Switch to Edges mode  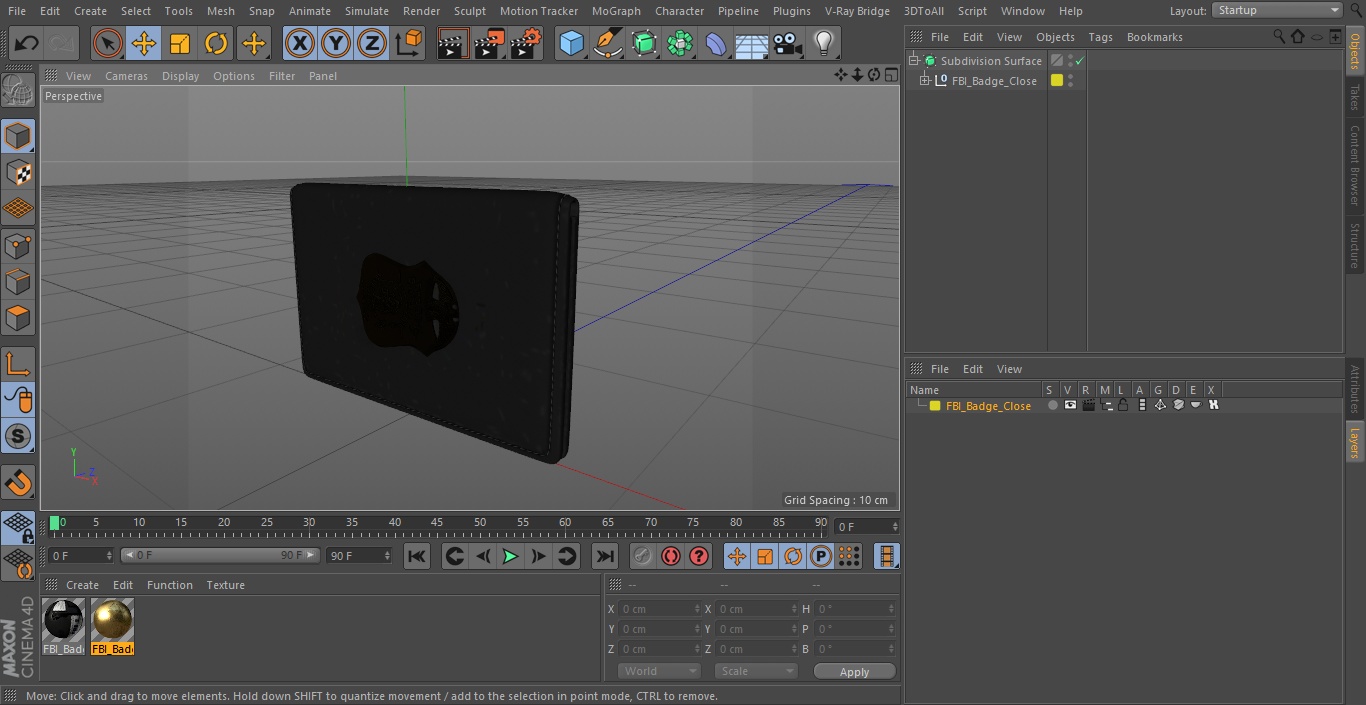tap(18, 281)
